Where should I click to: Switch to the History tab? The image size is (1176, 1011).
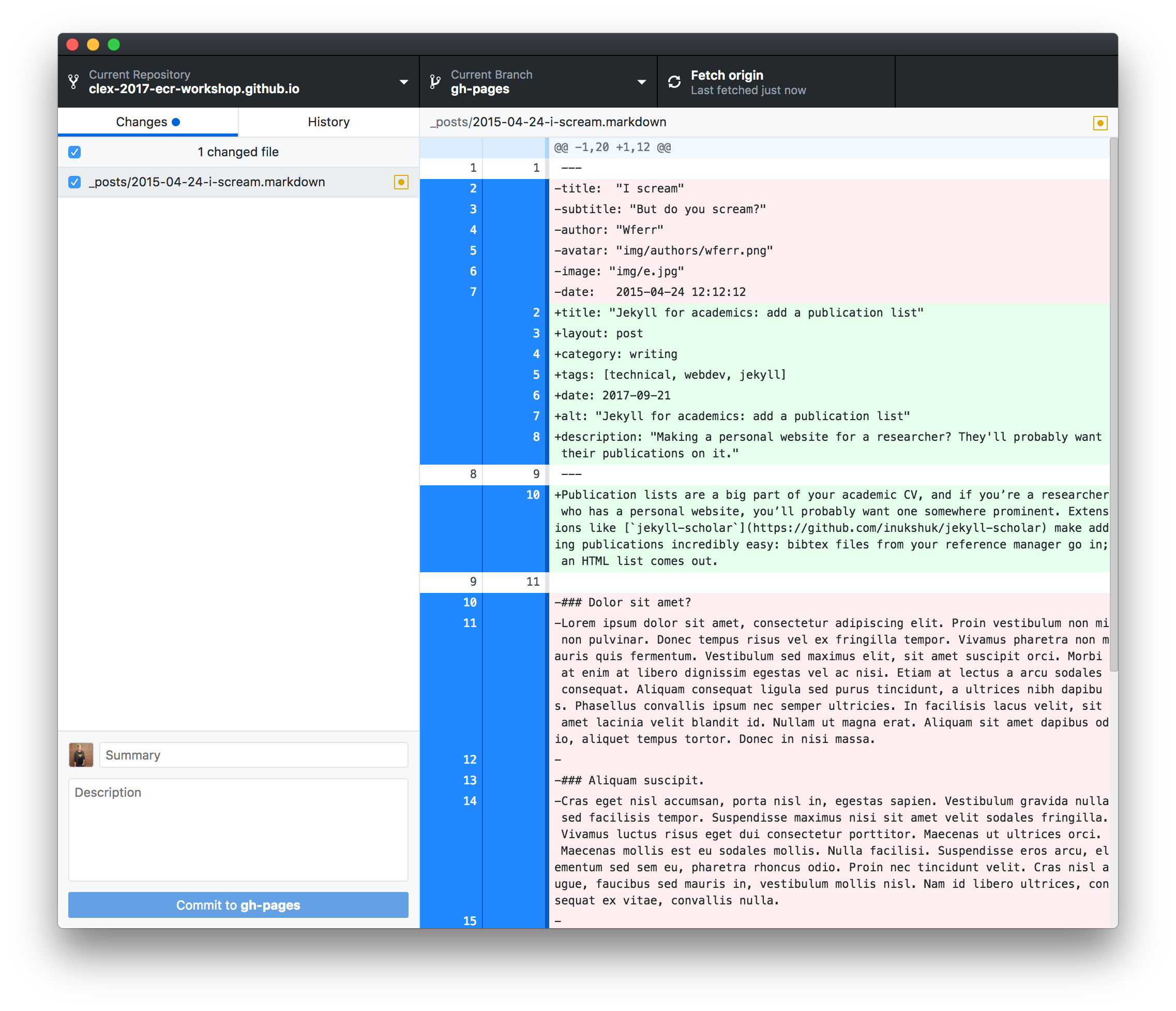pyautogui.click(x=328, y=122)
